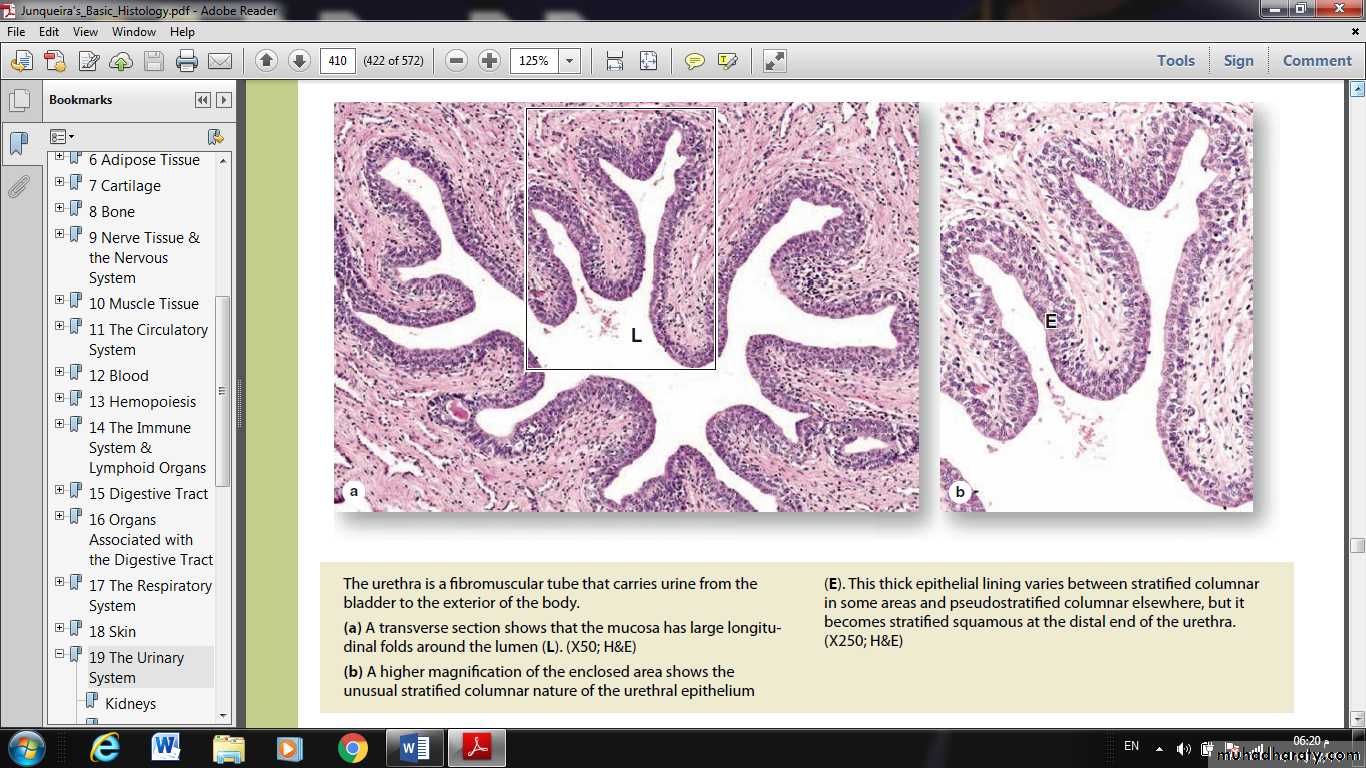Click the page number input field

[x=337, y=61]
